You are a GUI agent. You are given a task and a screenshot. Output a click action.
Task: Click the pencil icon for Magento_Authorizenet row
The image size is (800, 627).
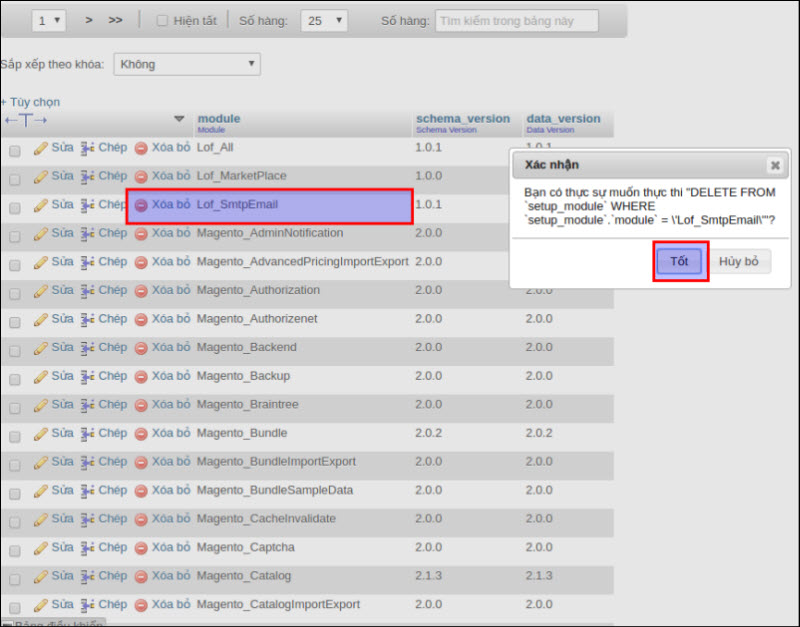[x=41, y=319]
